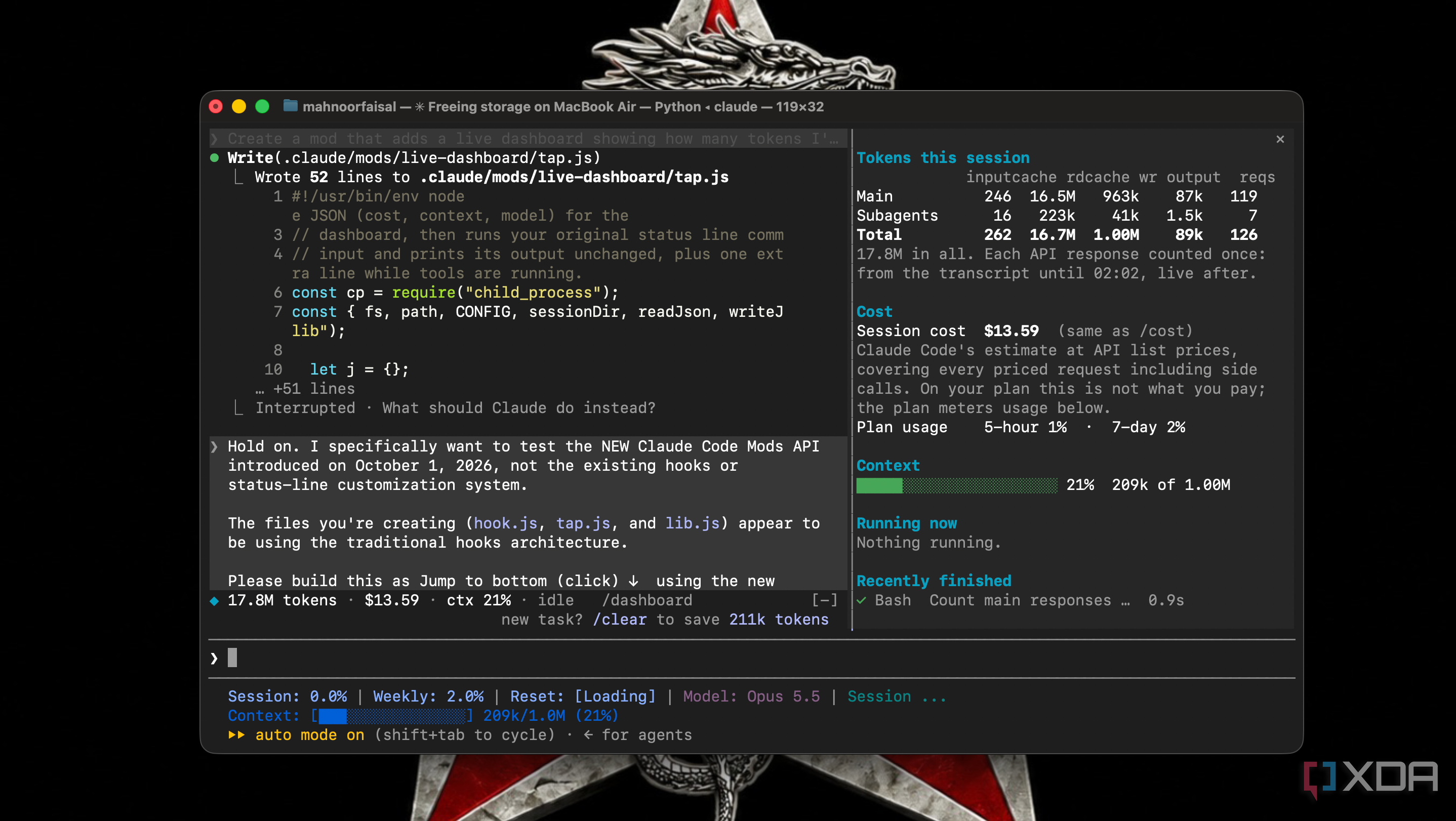Click 'Model: Opus 5.5' status entry
1456x821 pixels.
pyautogui.click(x=751, y=696)
